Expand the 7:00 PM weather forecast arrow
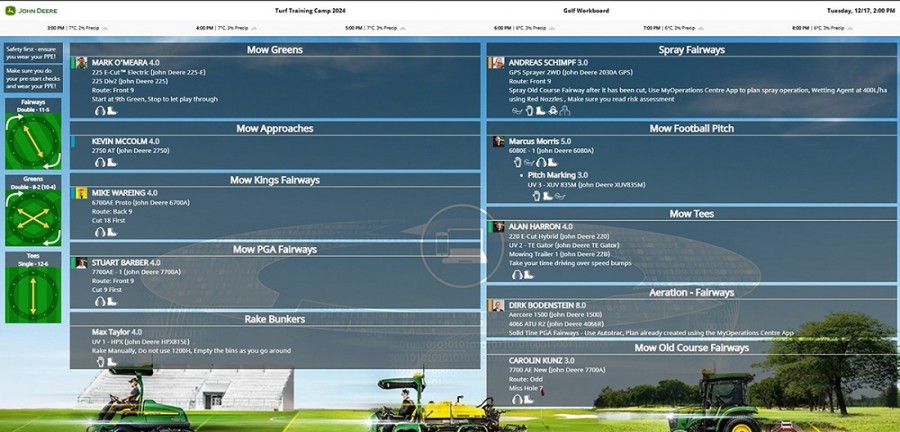Viewport: 900px width, 432px height. pyautogui.click(x=701, y=28)
